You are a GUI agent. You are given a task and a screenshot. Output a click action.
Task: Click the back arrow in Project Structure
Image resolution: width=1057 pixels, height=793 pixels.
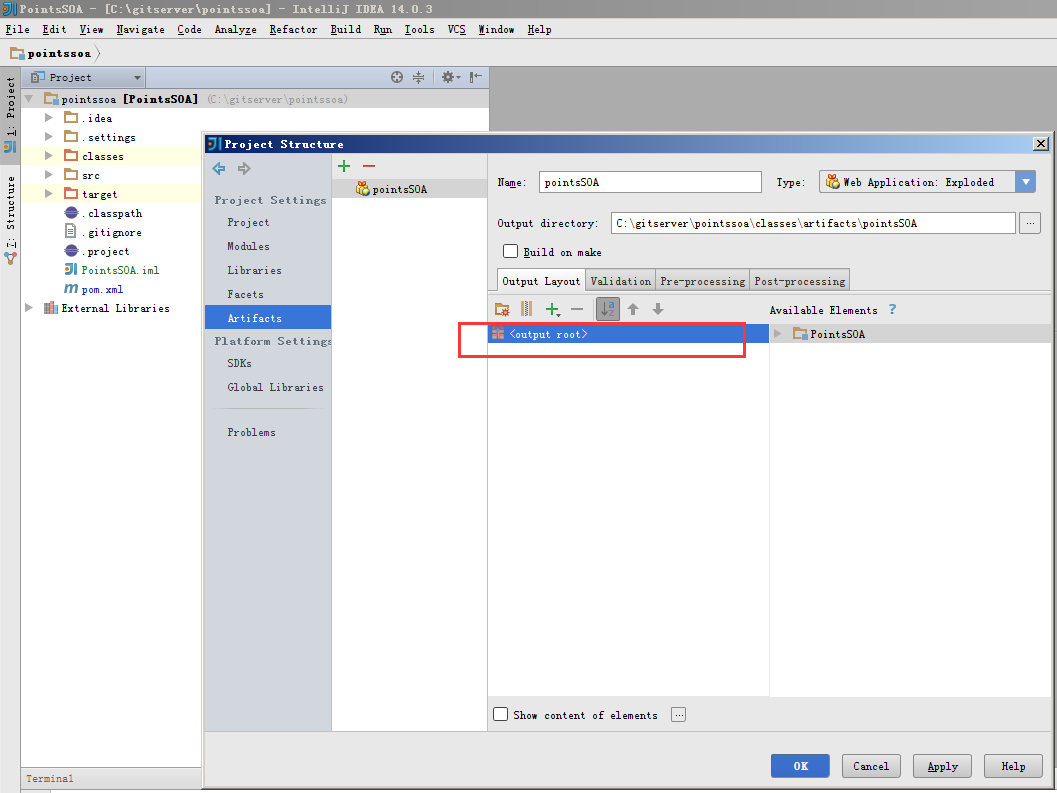[219, 169]
